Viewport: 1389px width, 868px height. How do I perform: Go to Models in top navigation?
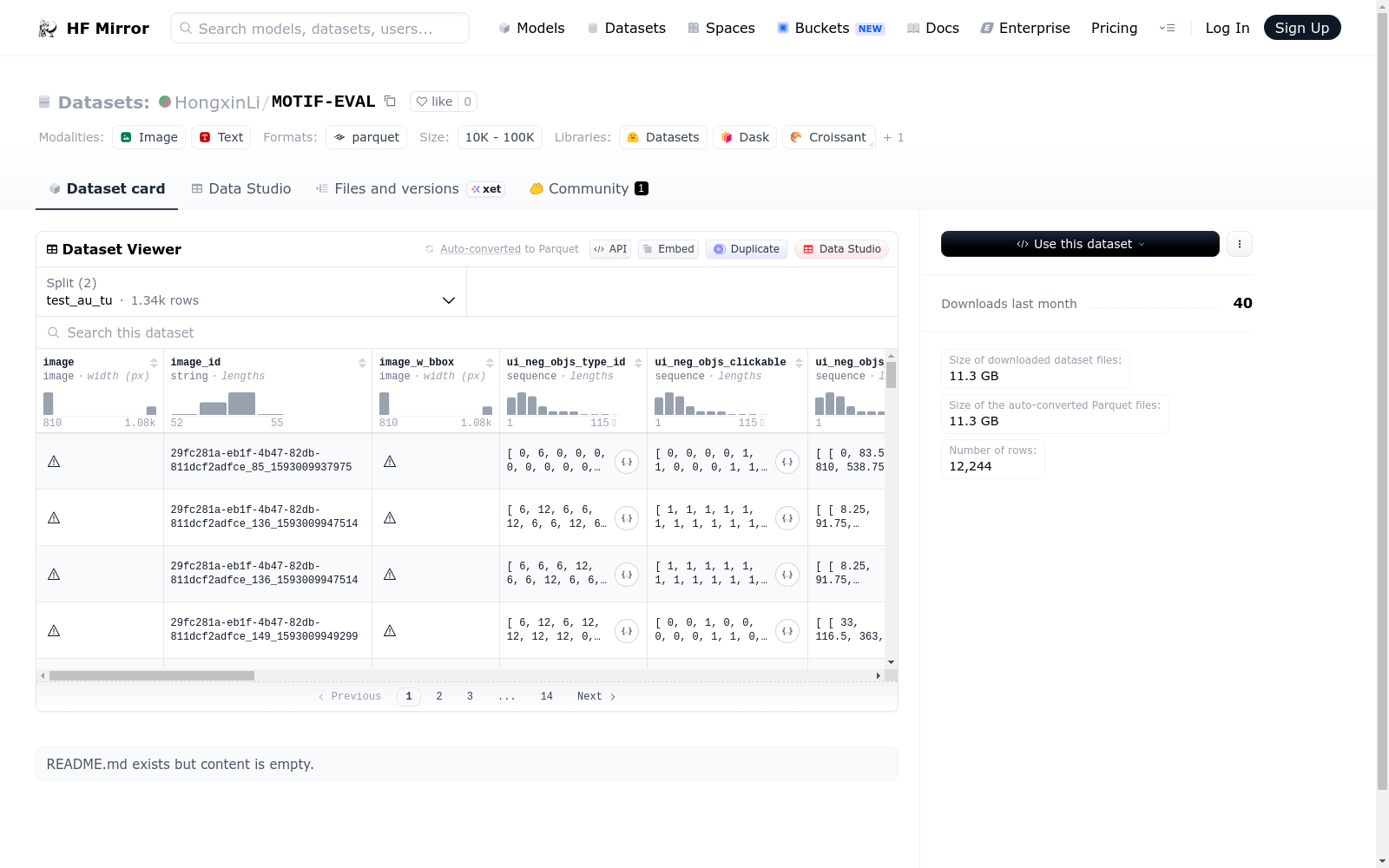[531, 28]
